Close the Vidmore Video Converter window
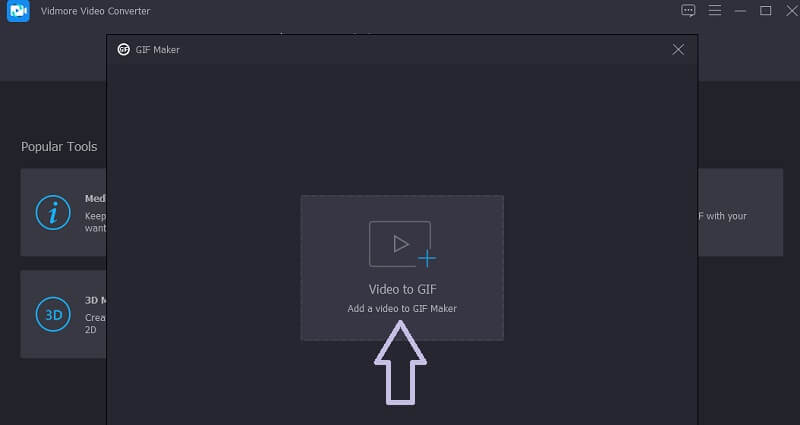800x425 pixels. [x=792, y=10]
